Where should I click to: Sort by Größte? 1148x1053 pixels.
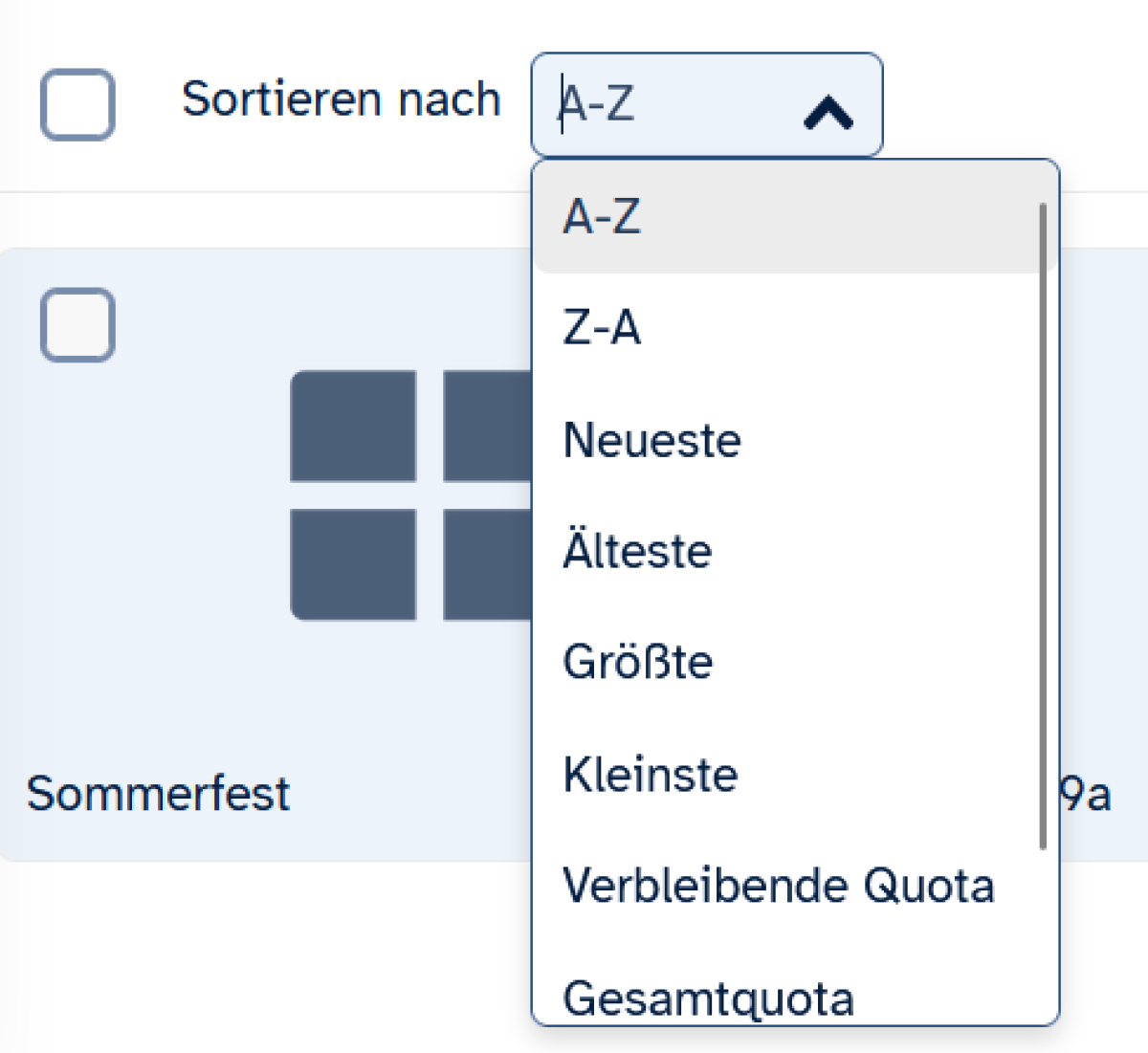(638, 662)
